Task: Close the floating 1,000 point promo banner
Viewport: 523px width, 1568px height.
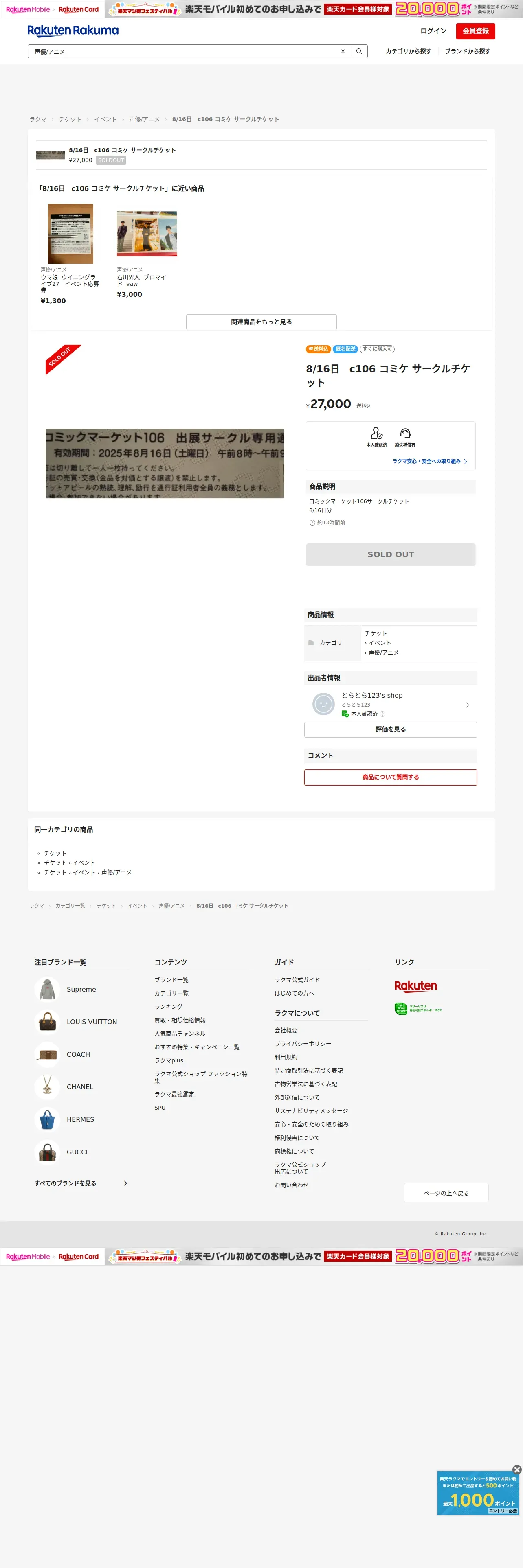Action: click(517, 1470)
